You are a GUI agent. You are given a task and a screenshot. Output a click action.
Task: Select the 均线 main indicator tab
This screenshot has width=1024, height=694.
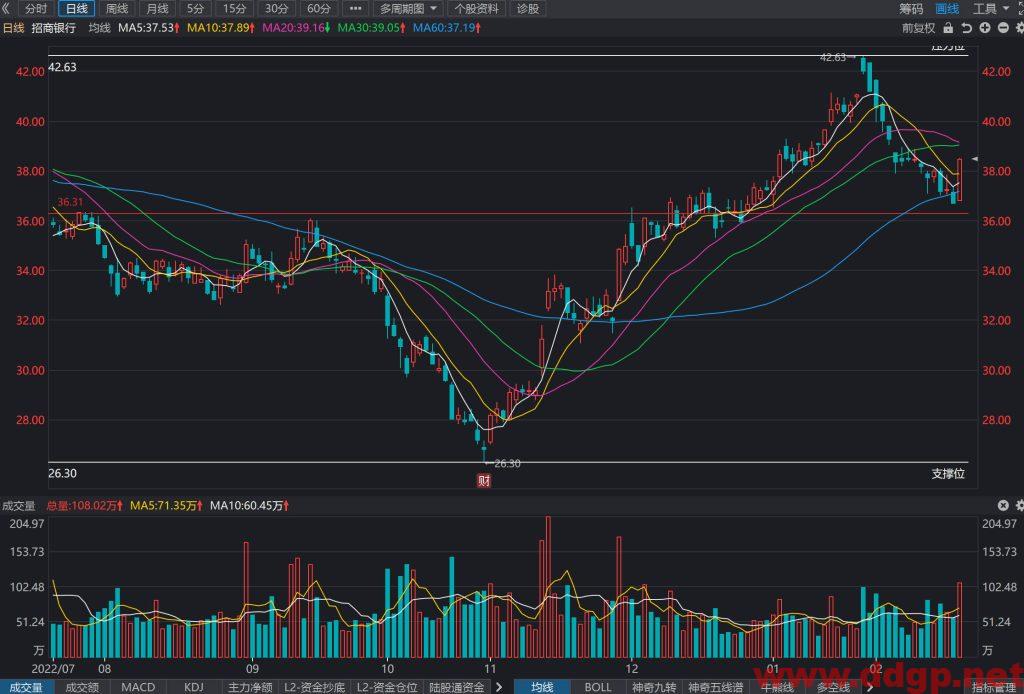[542, 687]
